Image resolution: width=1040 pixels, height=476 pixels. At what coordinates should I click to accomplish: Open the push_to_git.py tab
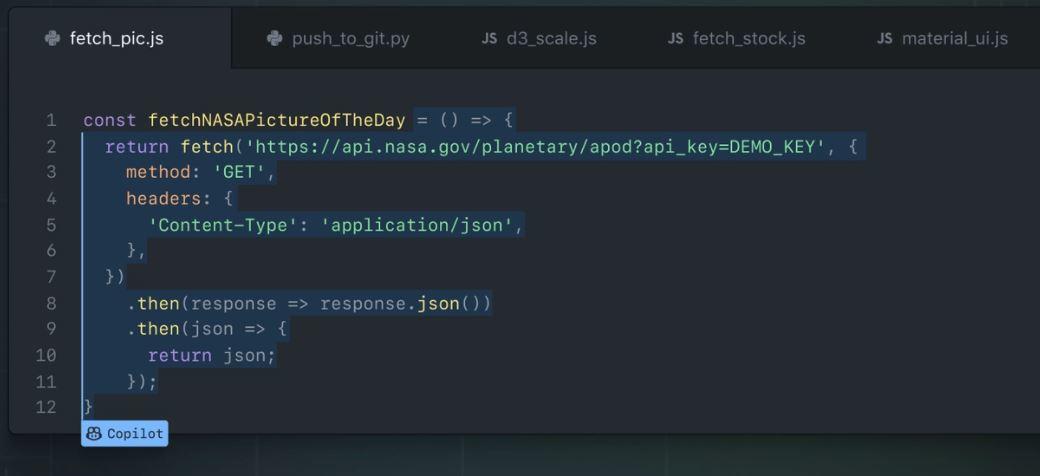(338, 38)
